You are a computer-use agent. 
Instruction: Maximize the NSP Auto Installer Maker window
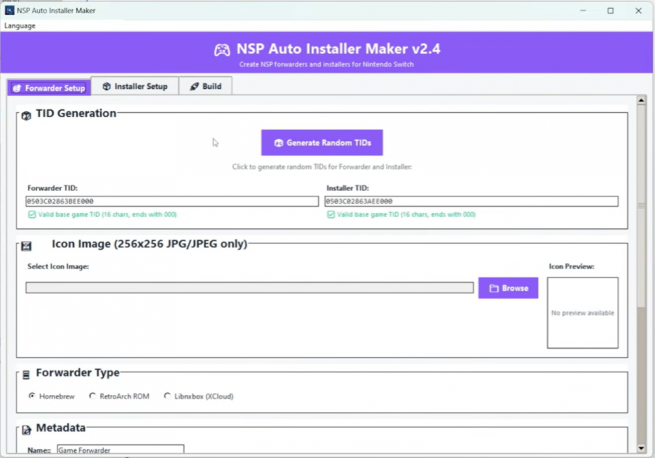[x=610, y=10]
